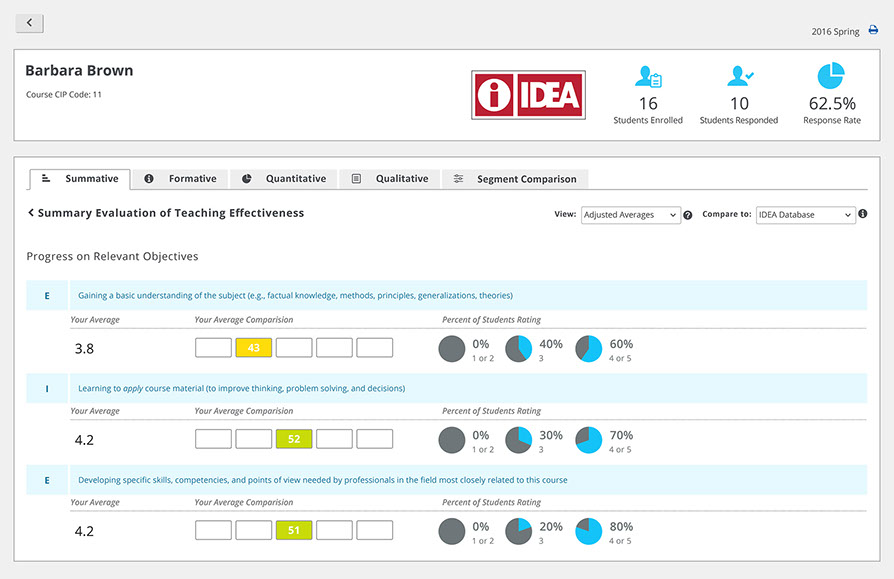Open the Segment Comparison tab
The height and width of the screenshot is (579, 894).
pyautogui.click(x=515, y=179)
